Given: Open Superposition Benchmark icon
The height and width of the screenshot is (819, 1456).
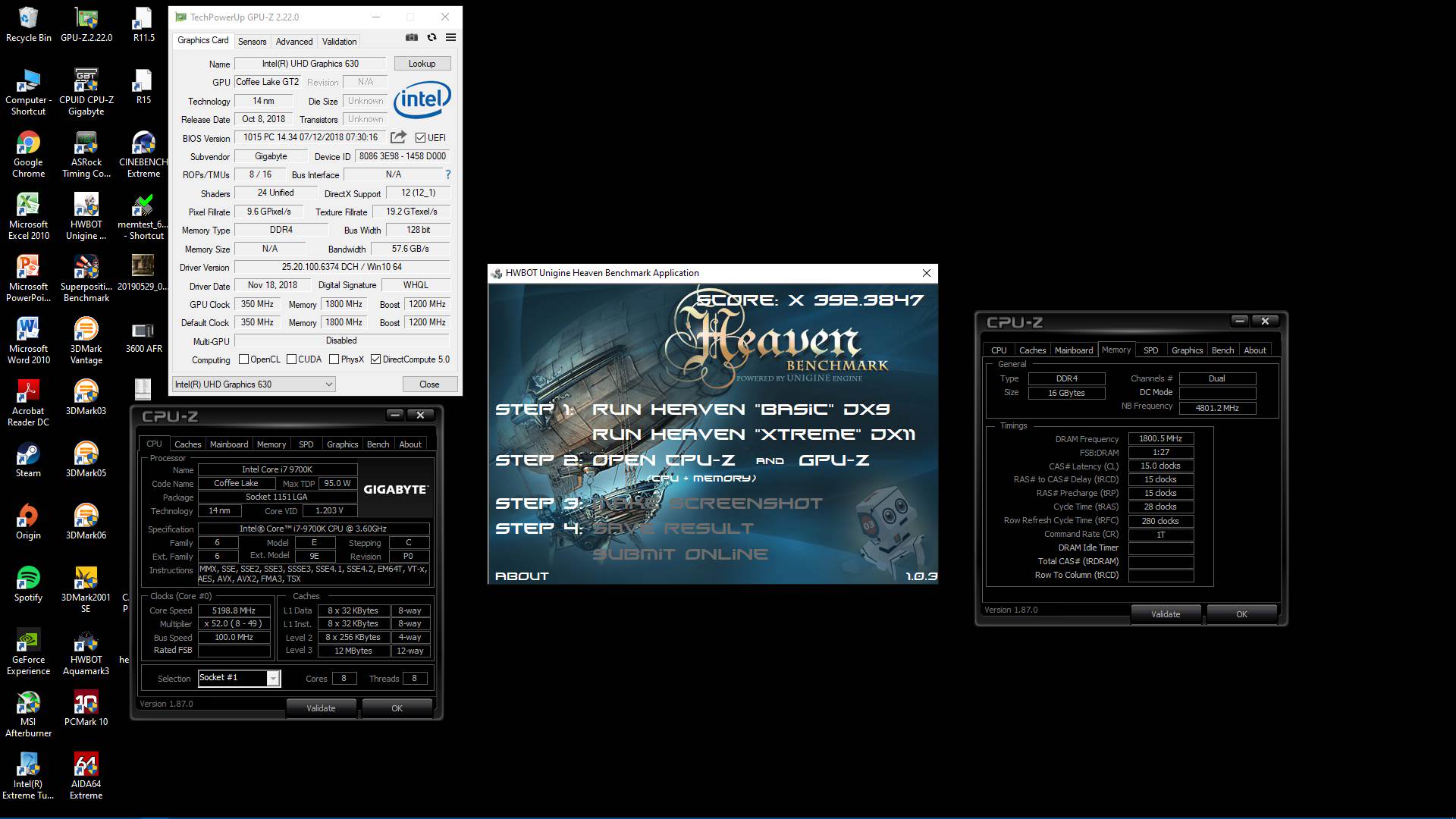Looking at the screenshot, I should [86, 278].
